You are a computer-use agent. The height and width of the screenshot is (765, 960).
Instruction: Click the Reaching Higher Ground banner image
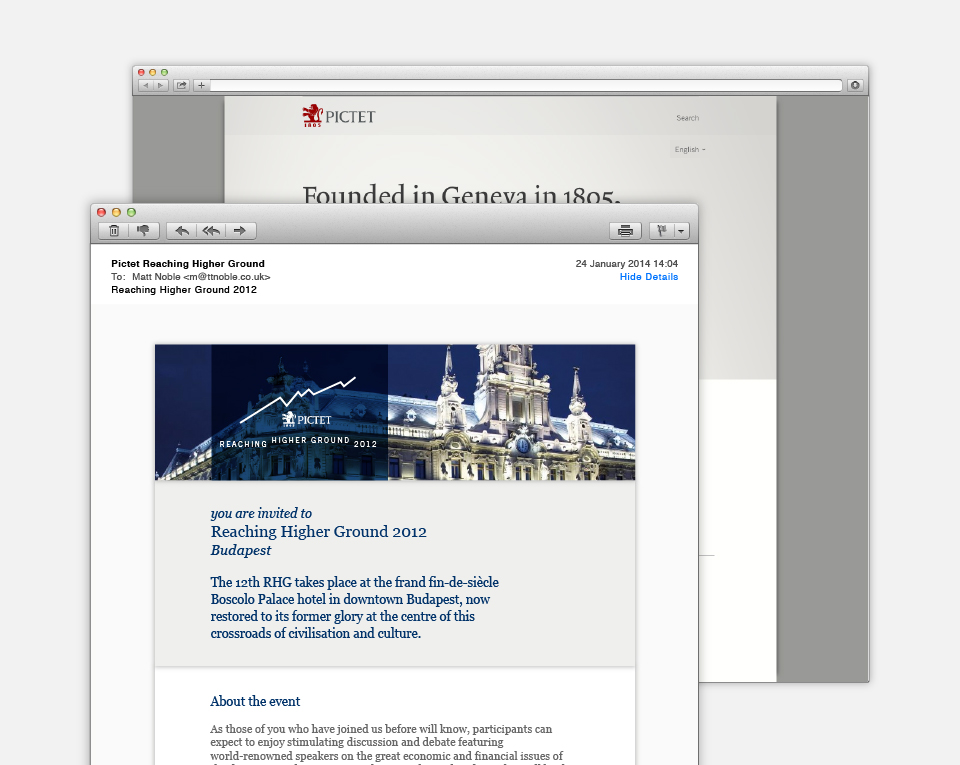pyautogui.click(x=395, y=411)
